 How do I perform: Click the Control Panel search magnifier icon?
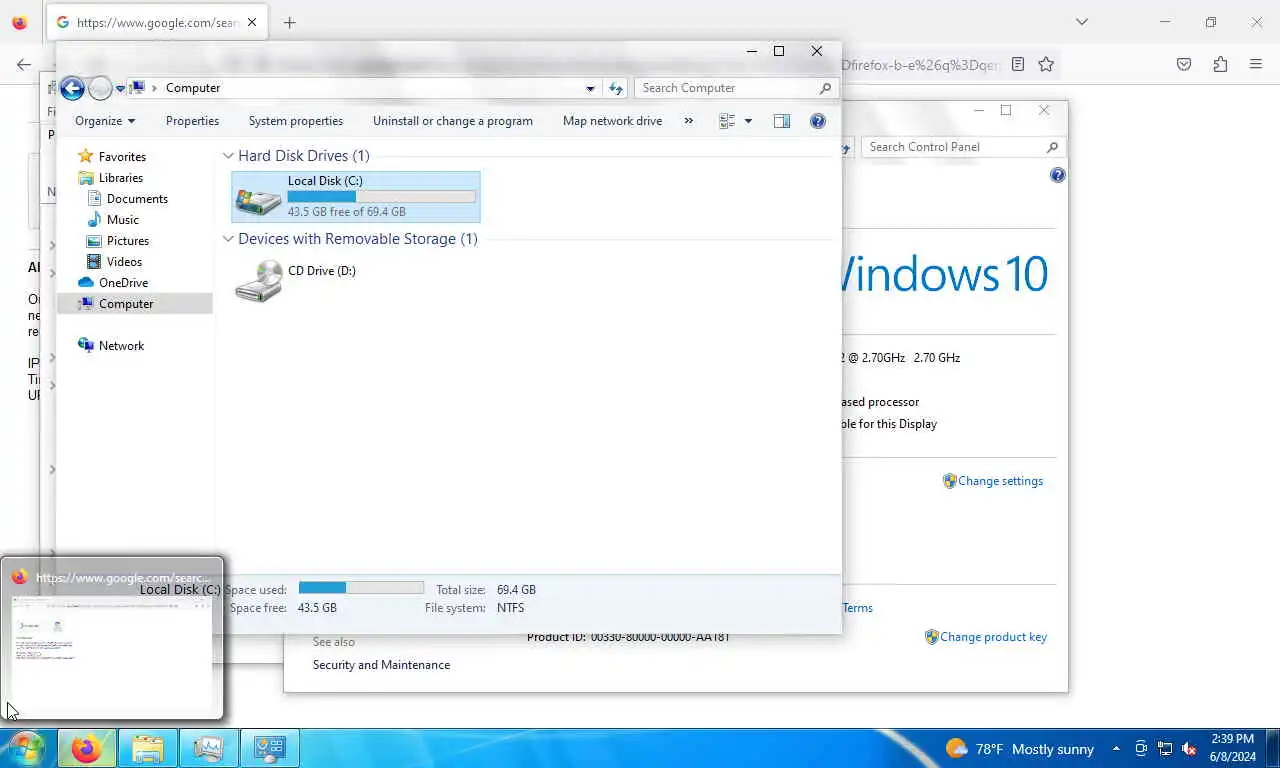tap(1052, 147)
